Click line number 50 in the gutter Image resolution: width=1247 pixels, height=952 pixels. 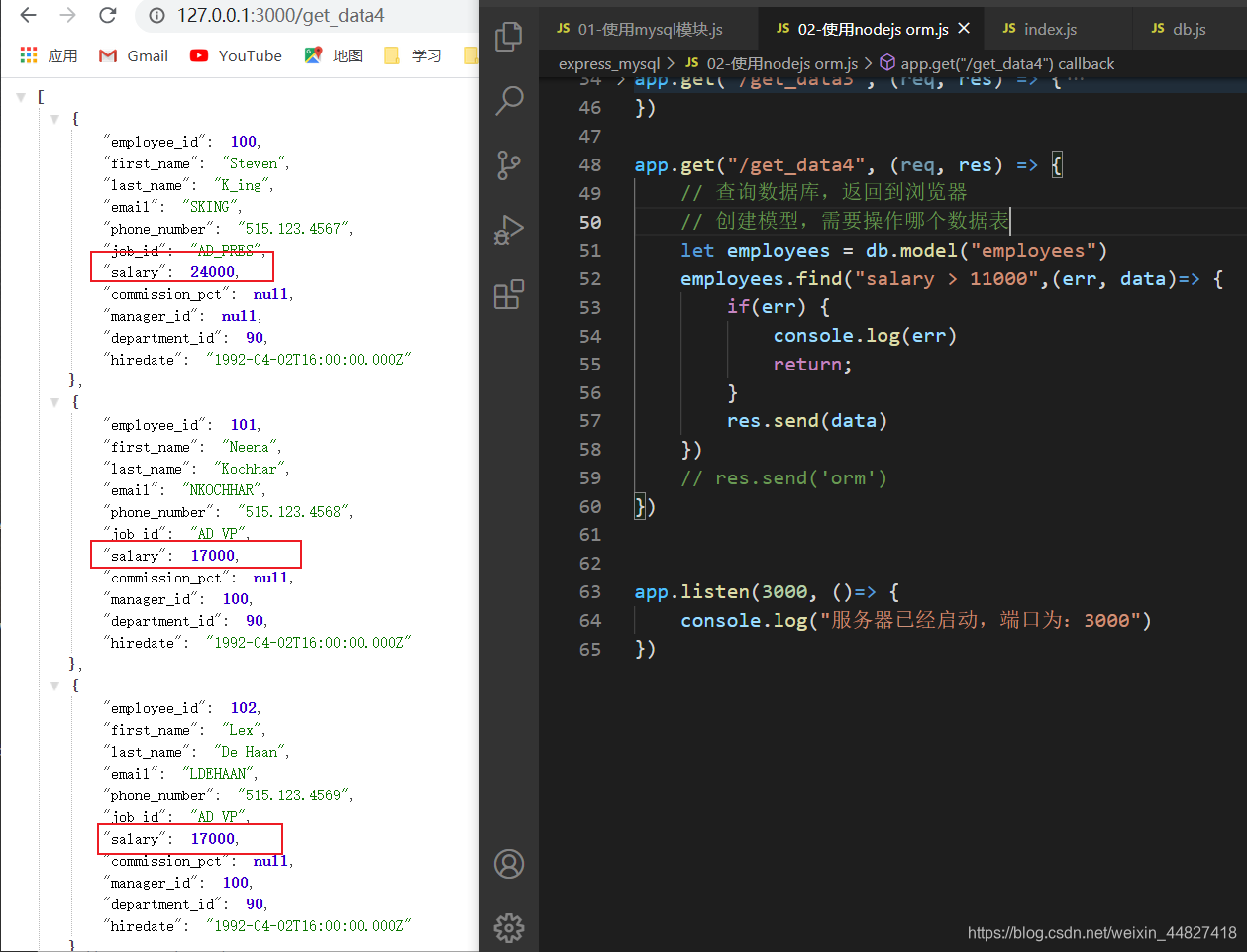[x=590, y=222]
